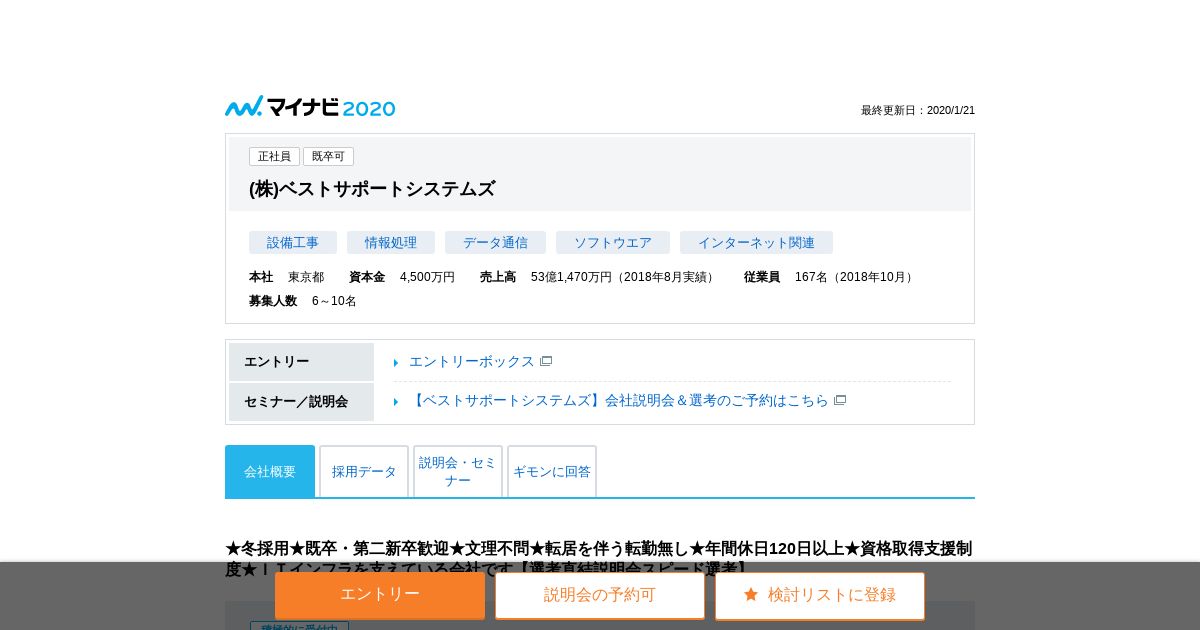Click the 売上高 53億1,470万円 value
Screen dimensions: 1200x630
[x=624, y=277]
